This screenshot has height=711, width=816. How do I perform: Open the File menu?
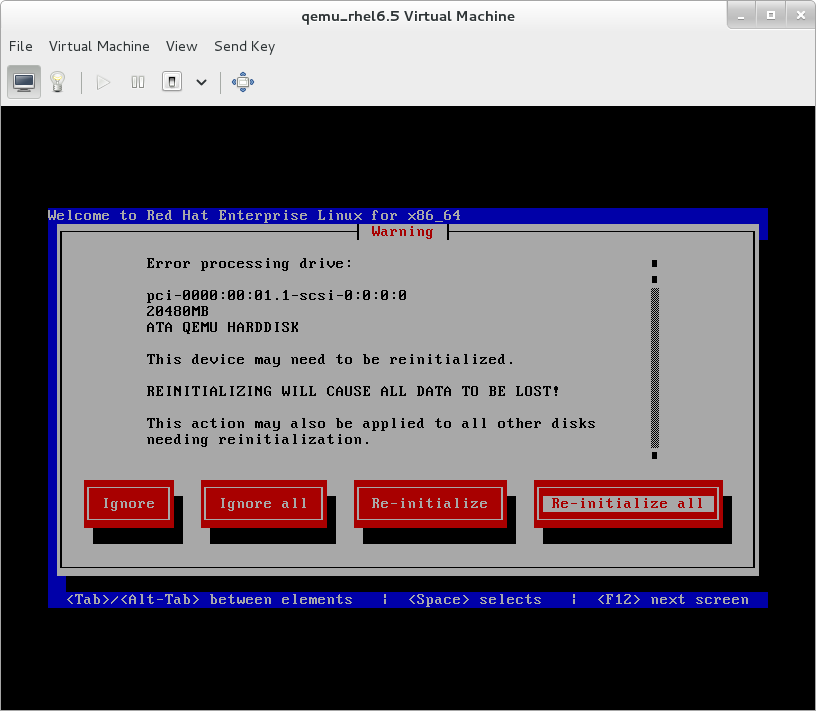21,46
